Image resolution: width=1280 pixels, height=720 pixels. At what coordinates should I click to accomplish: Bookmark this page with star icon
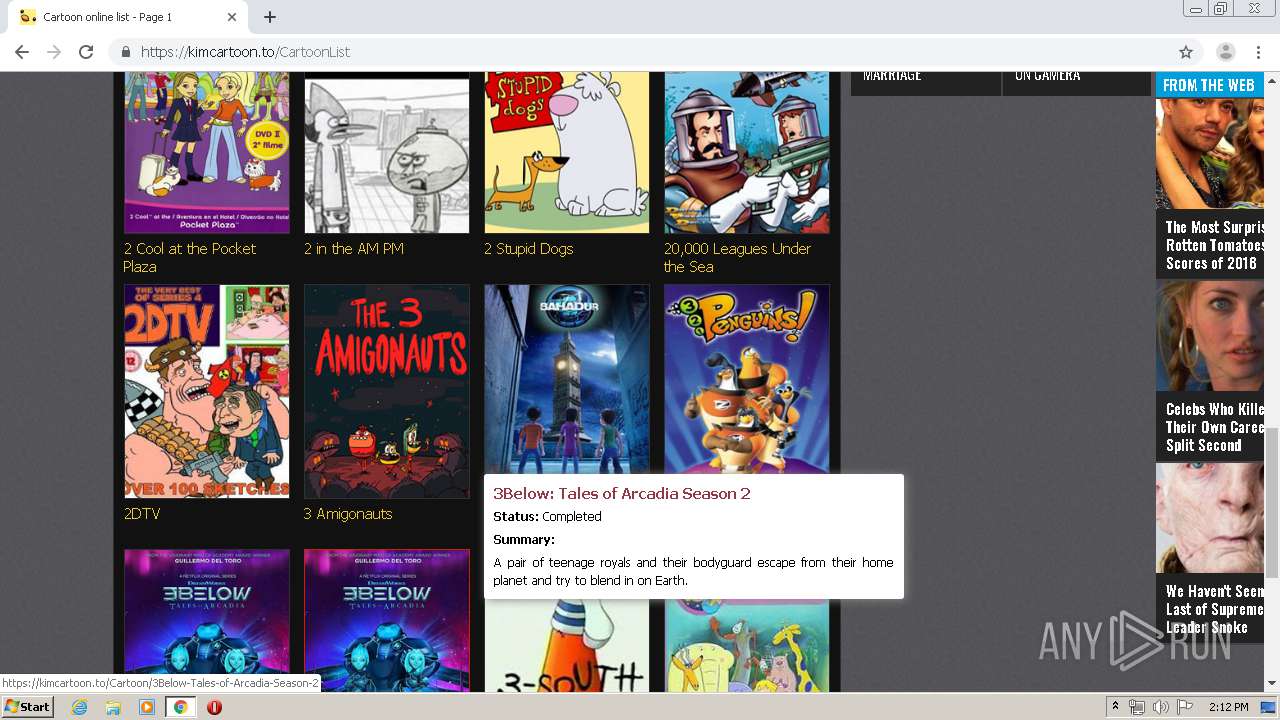point(1186,52)
